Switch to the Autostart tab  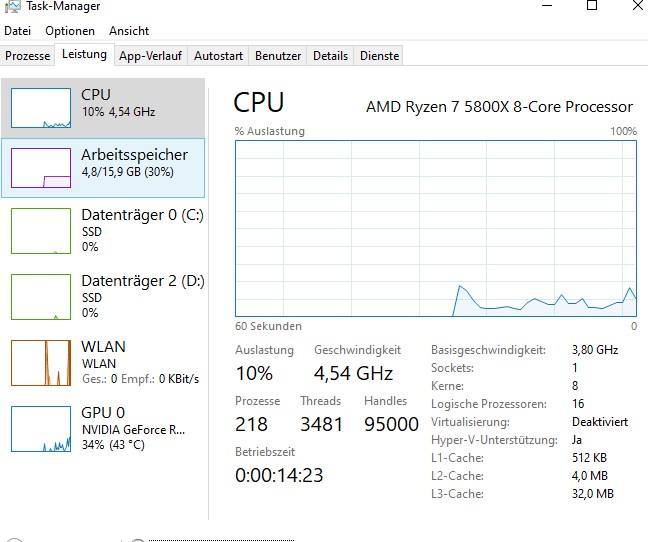[x=218, y=56]
